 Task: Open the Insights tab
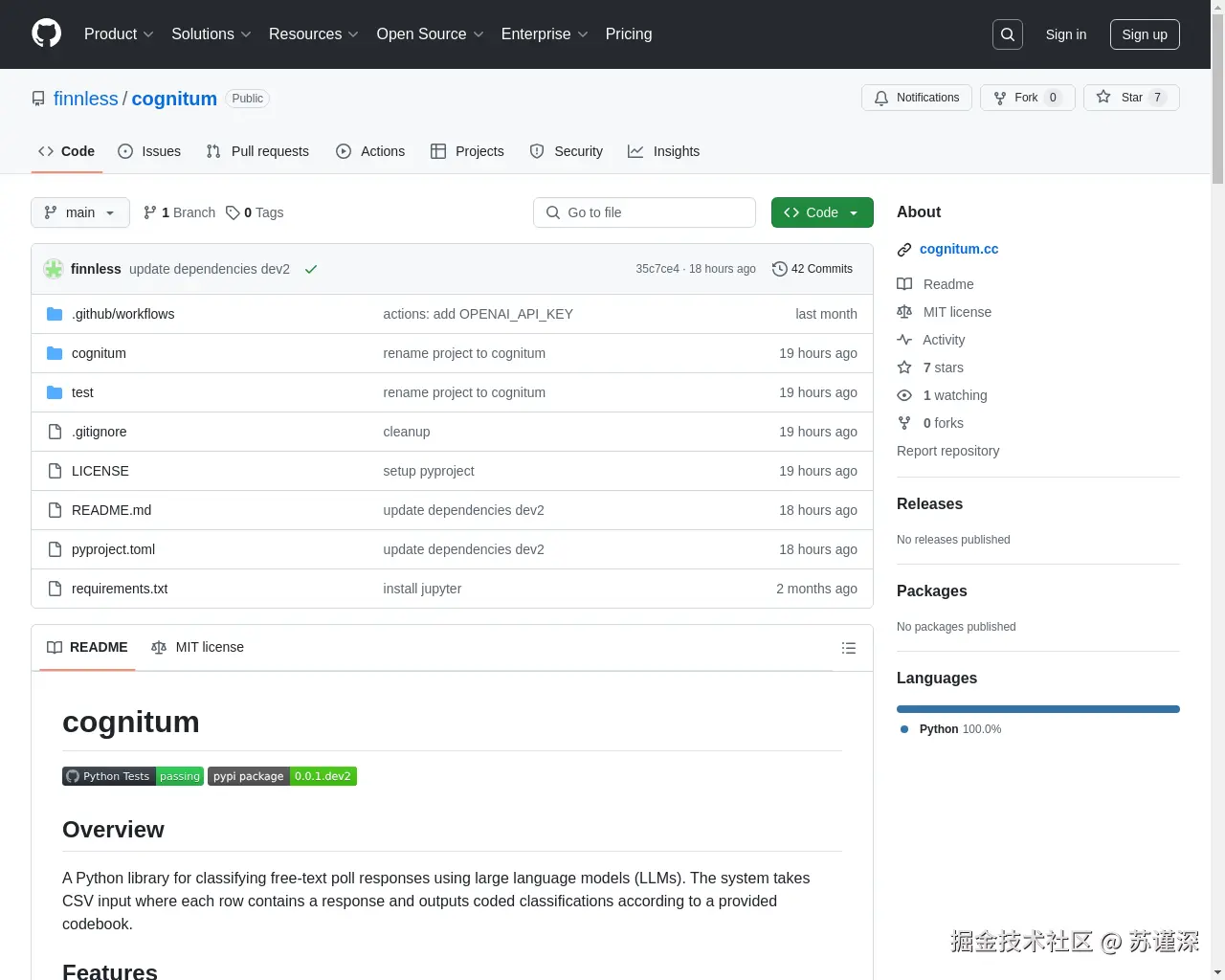(x=664, y=151)
